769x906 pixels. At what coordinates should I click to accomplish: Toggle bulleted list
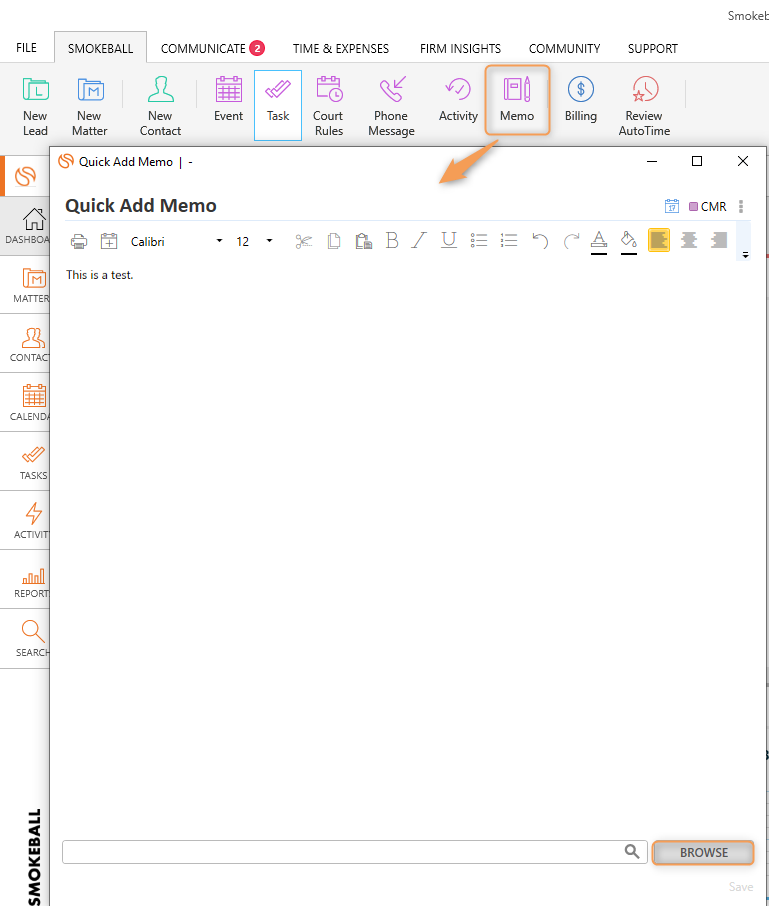(x=479, y=240)
